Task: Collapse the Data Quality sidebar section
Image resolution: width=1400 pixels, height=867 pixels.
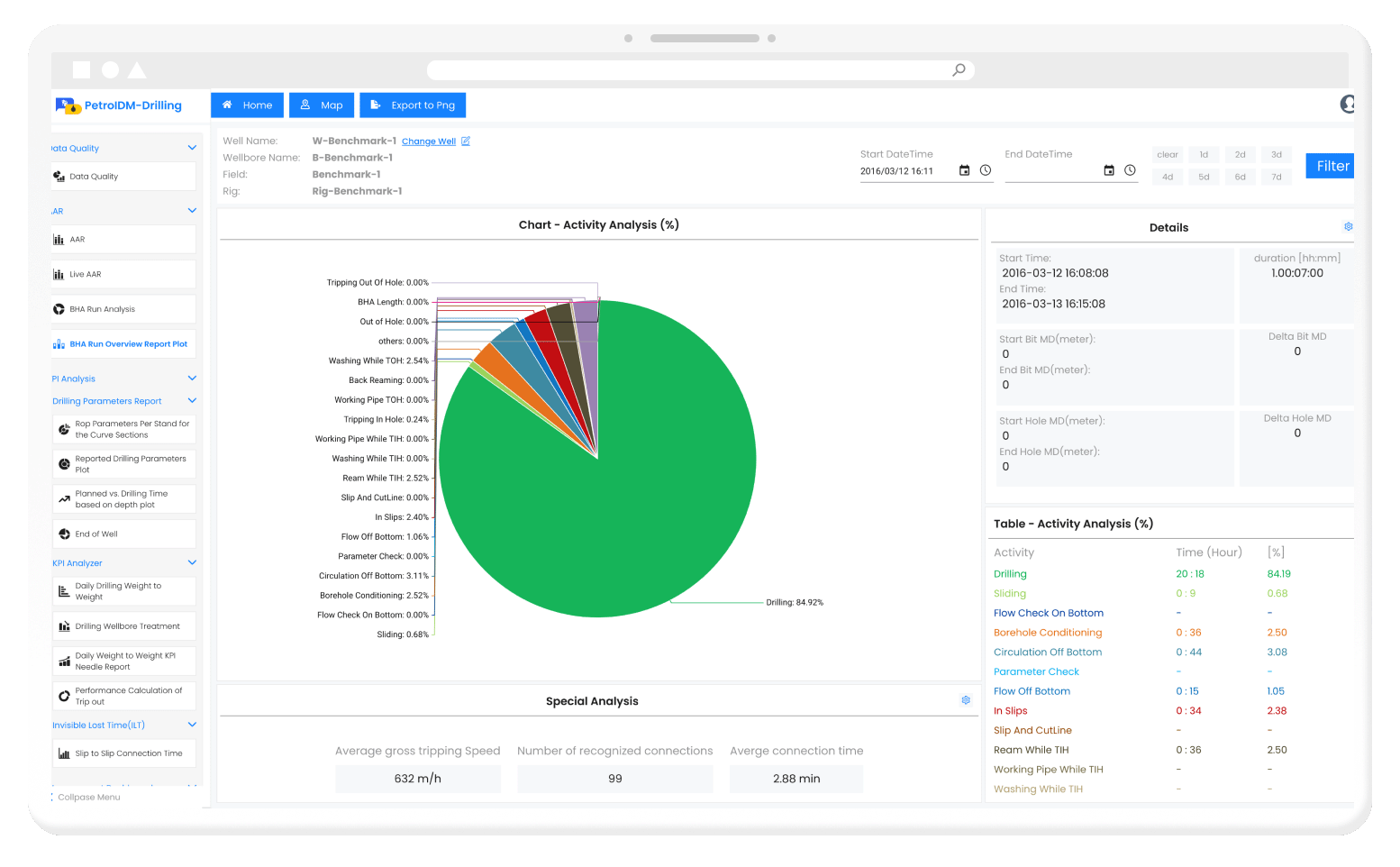Action: pyautogui.click(x=192, y=148)
